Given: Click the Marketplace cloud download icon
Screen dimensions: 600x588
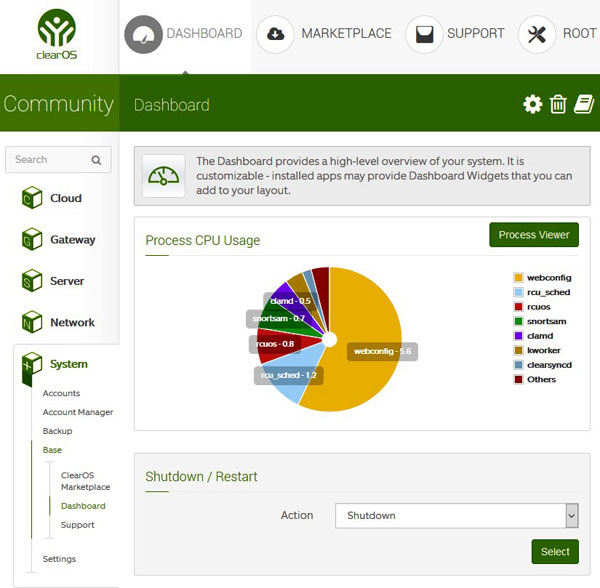Looking at the screenshot, I should click(276, 34).
